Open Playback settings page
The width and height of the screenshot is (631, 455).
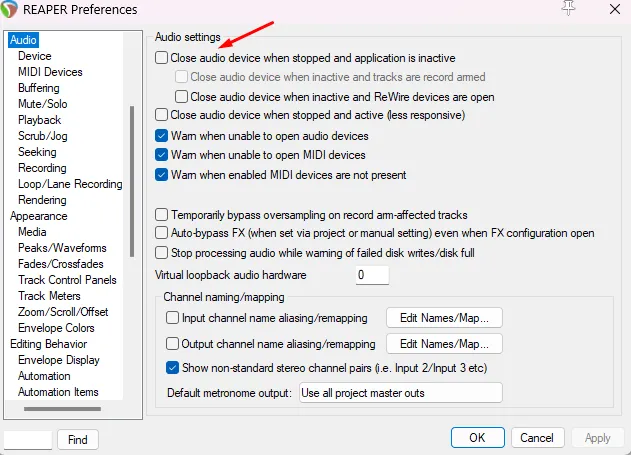(x=39, y=120)
